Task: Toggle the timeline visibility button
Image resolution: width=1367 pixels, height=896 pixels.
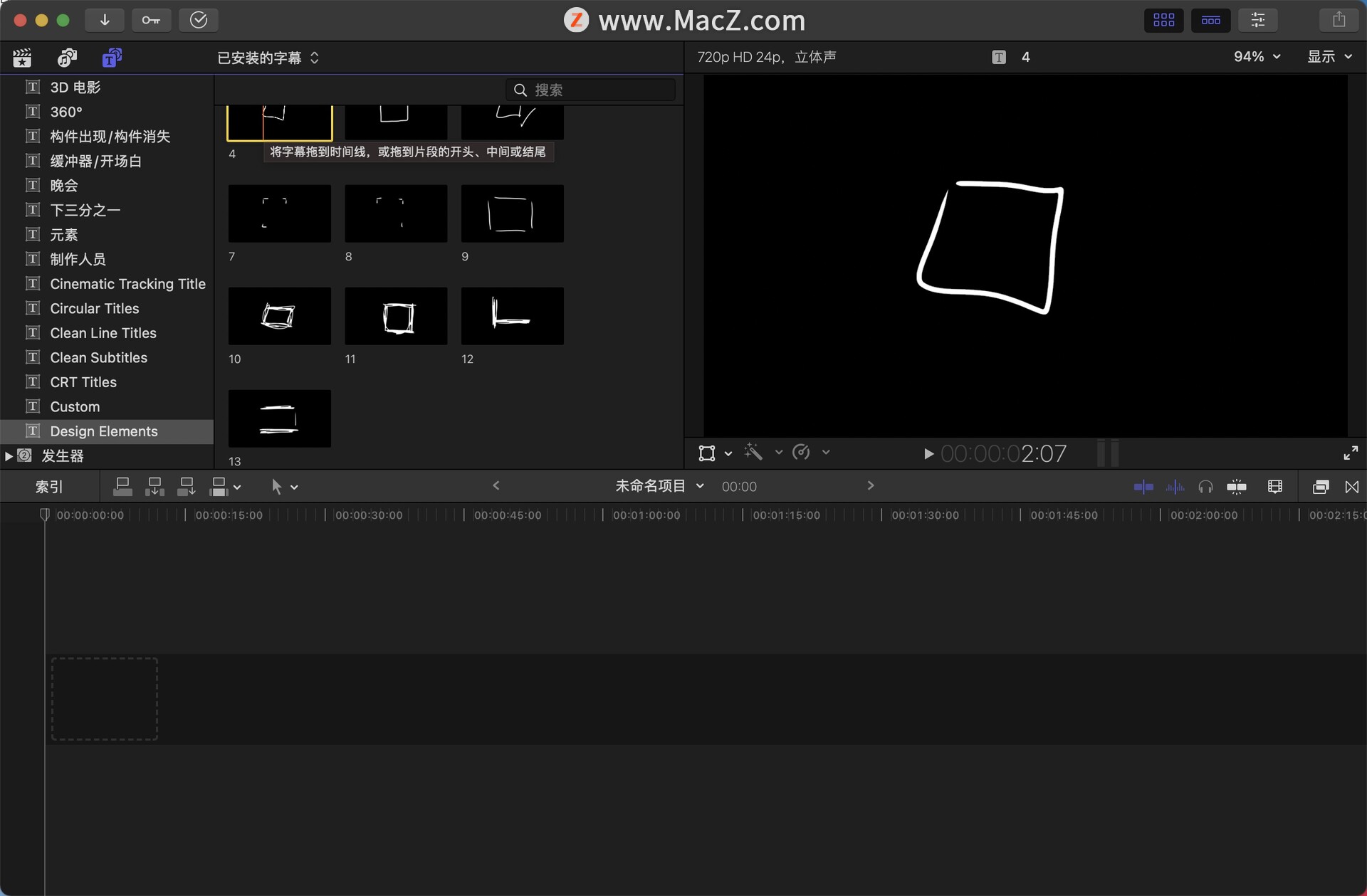Action: [x=1210, y=20]
